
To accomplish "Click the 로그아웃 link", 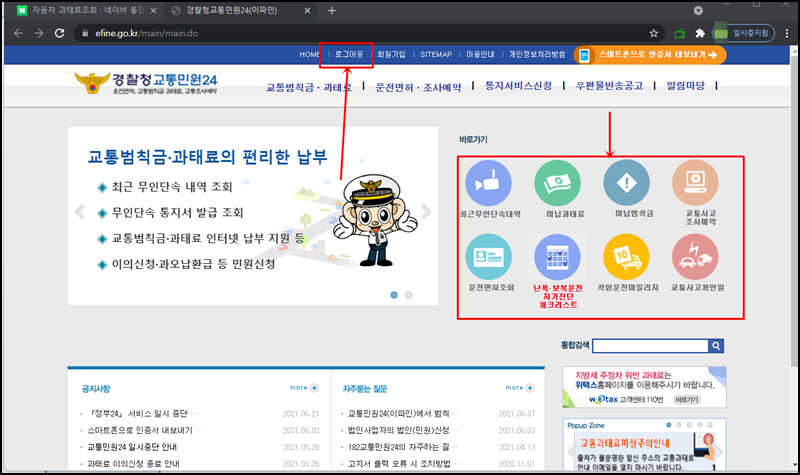I will (x=349, y=54).
